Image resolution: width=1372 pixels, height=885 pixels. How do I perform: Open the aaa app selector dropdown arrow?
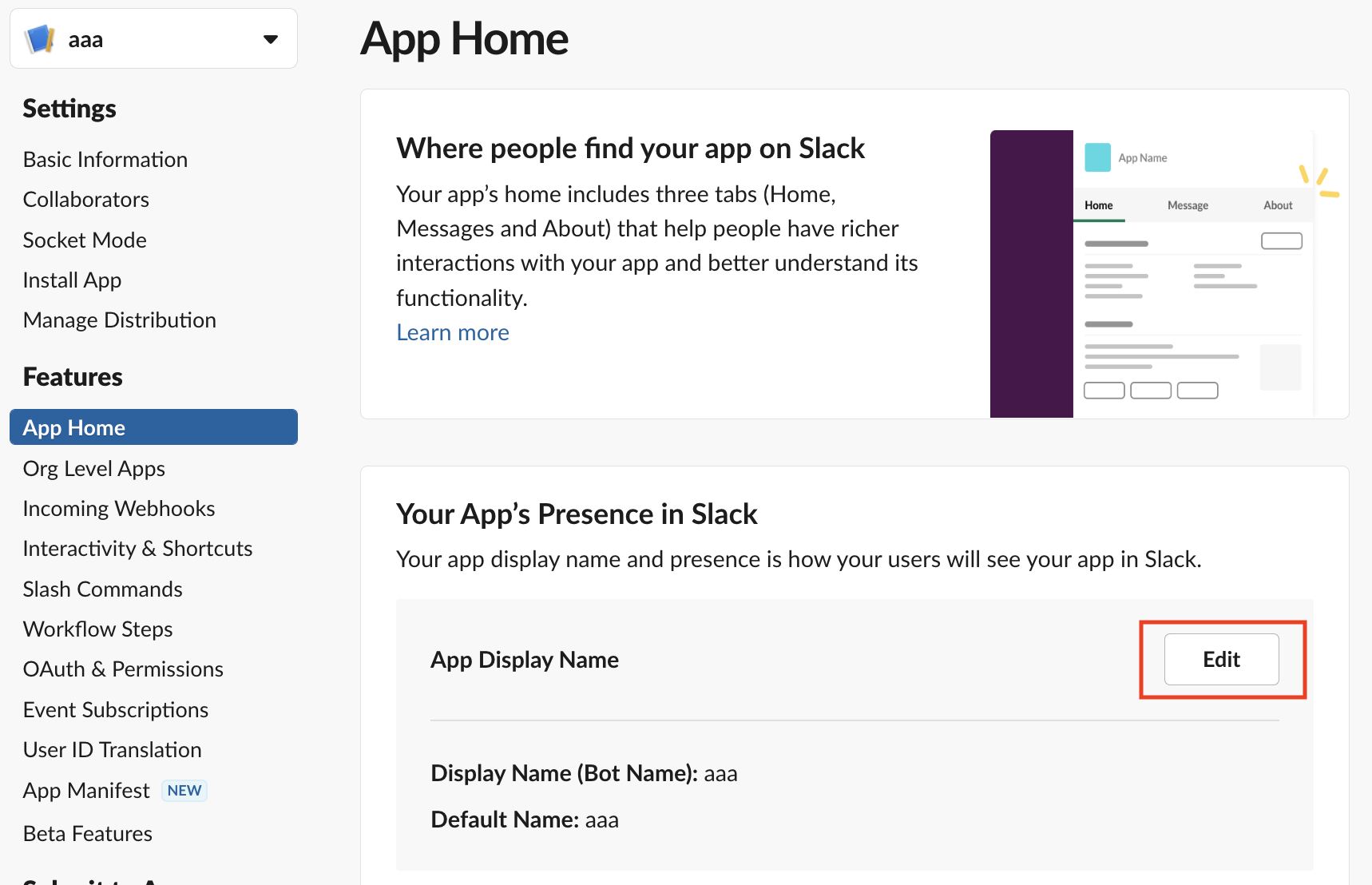(x=271, y=39)
